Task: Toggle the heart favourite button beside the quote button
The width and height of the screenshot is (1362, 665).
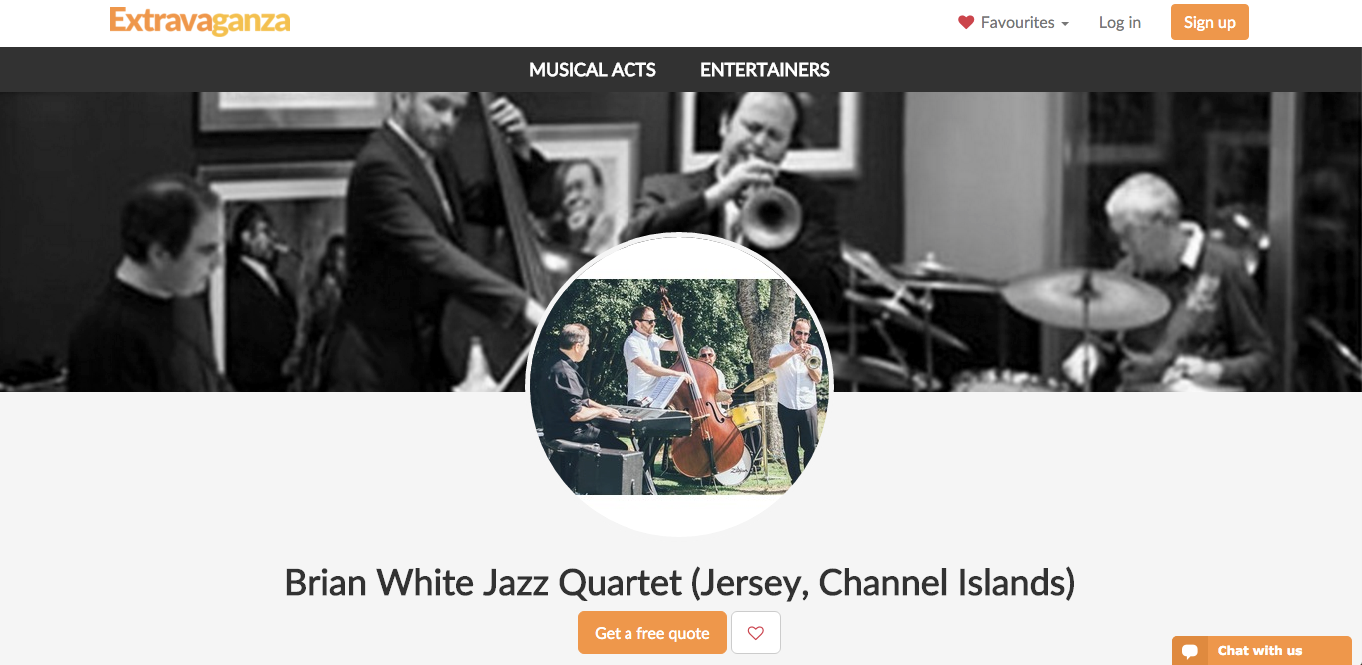Action: [x=756, y=633]
